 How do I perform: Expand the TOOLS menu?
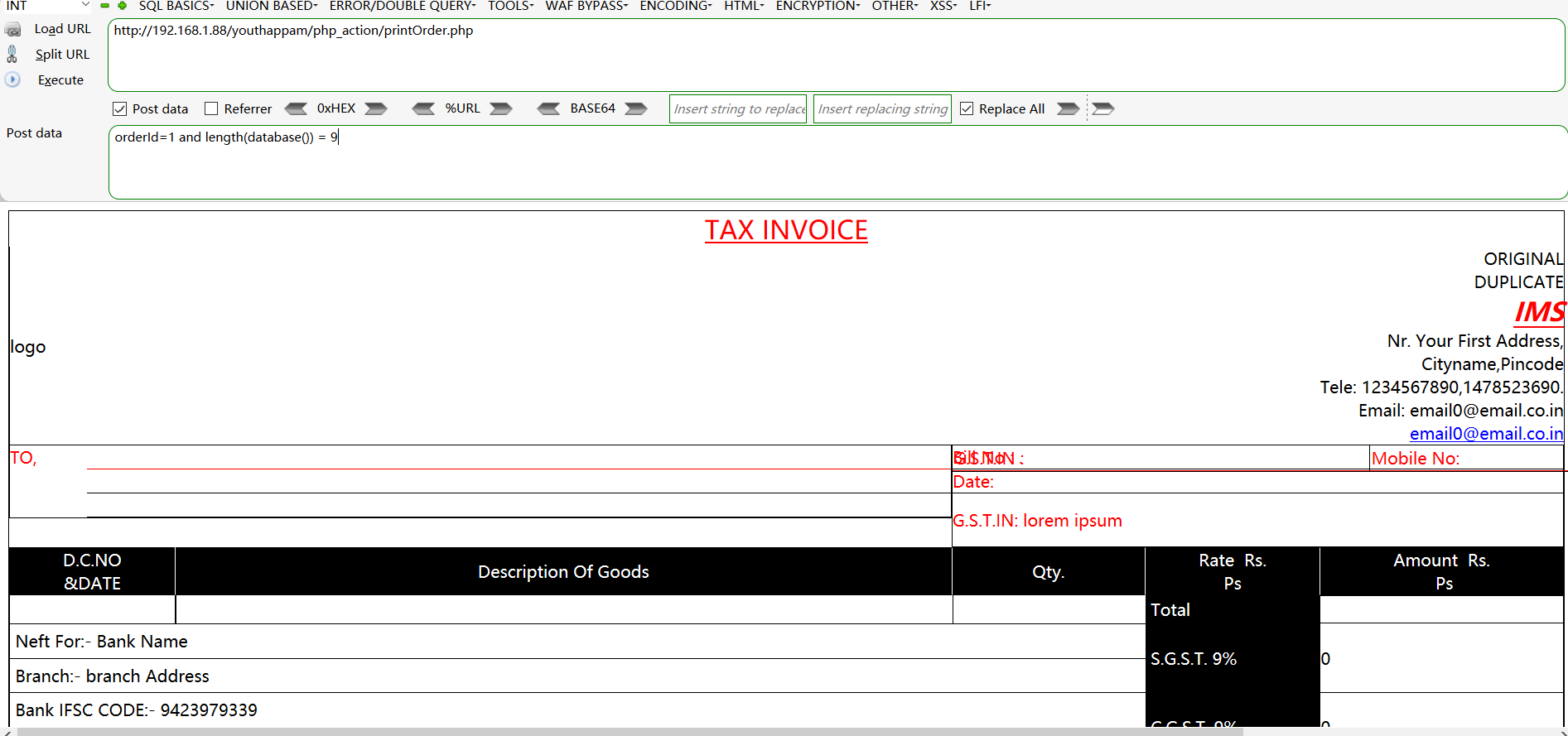(x=510, y=6)
